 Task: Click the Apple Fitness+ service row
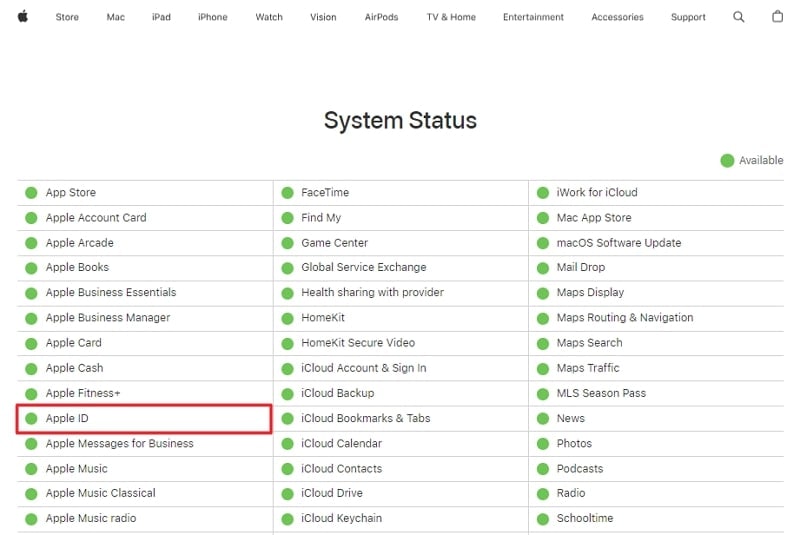pyautogui.click(x=83, y=393)
